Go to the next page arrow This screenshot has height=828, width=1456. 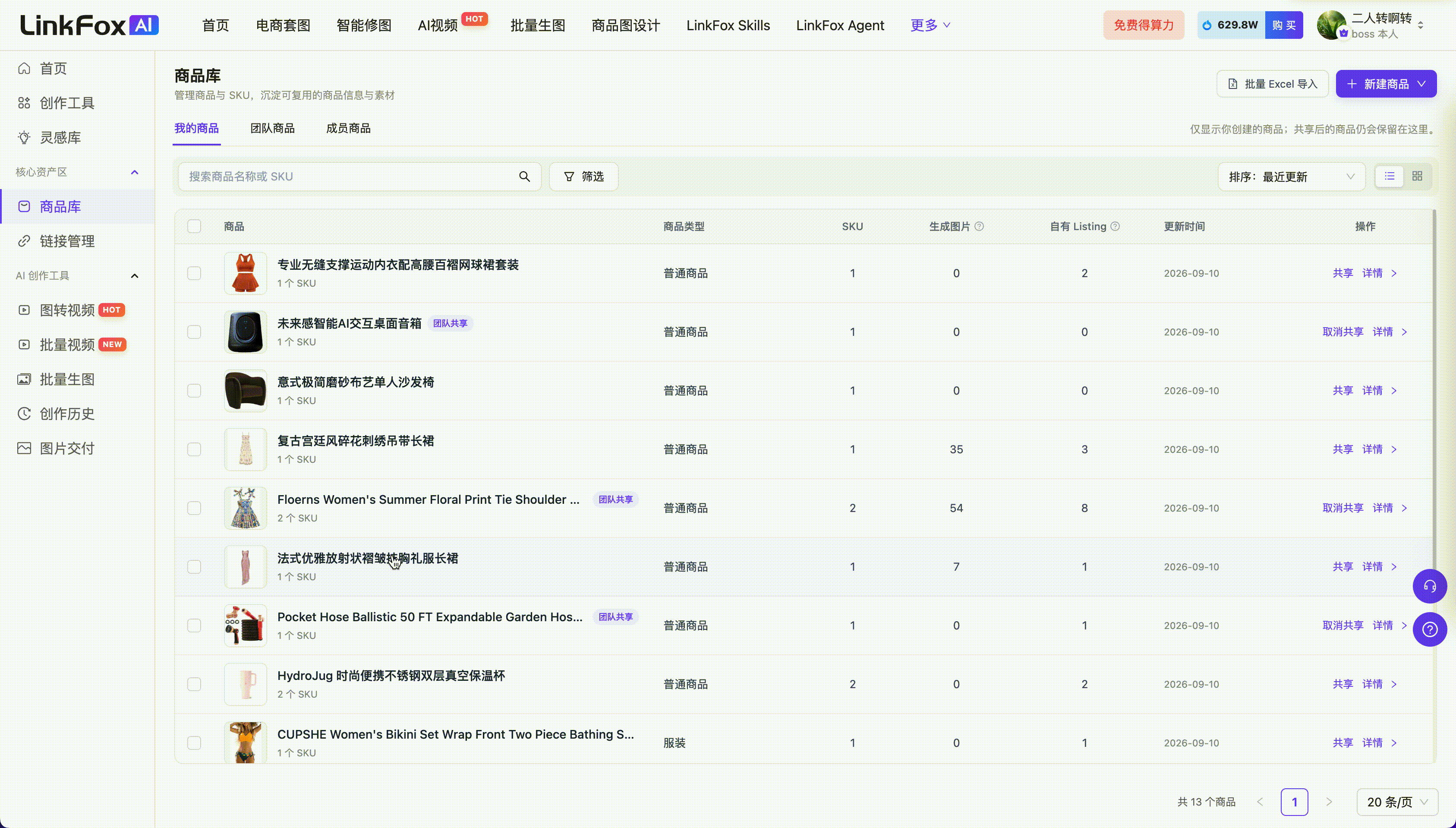[1329, 802]
